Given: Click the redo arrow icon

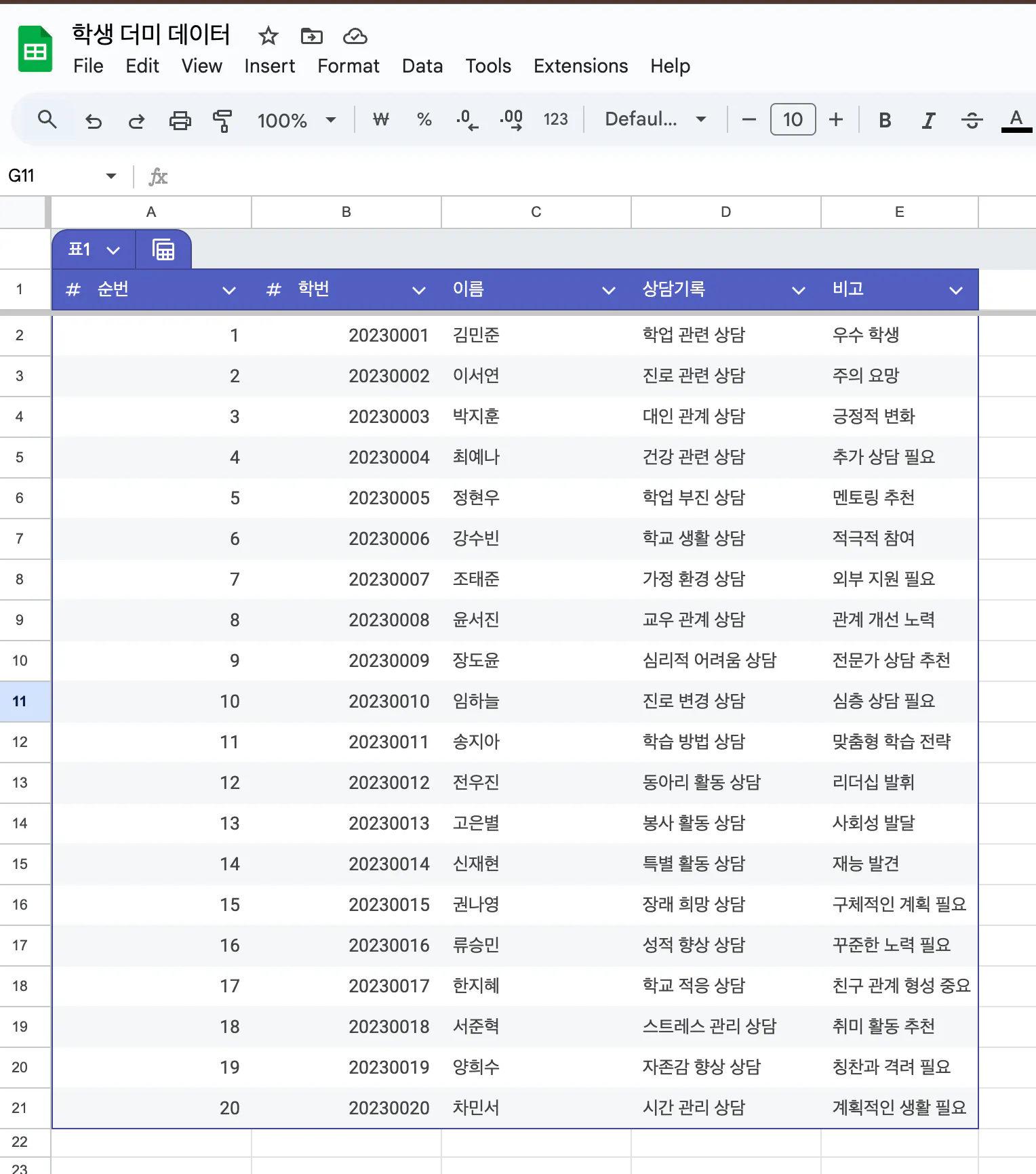Looking at the screenshot, I should (136, 121).
